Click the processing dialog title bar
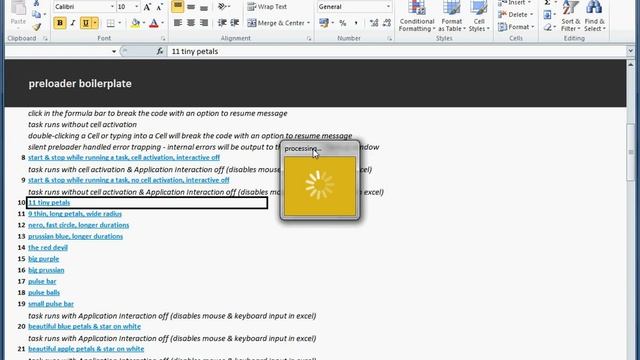Image resolution: width=640 pixels, height=360 pixels. pos(320,149)
